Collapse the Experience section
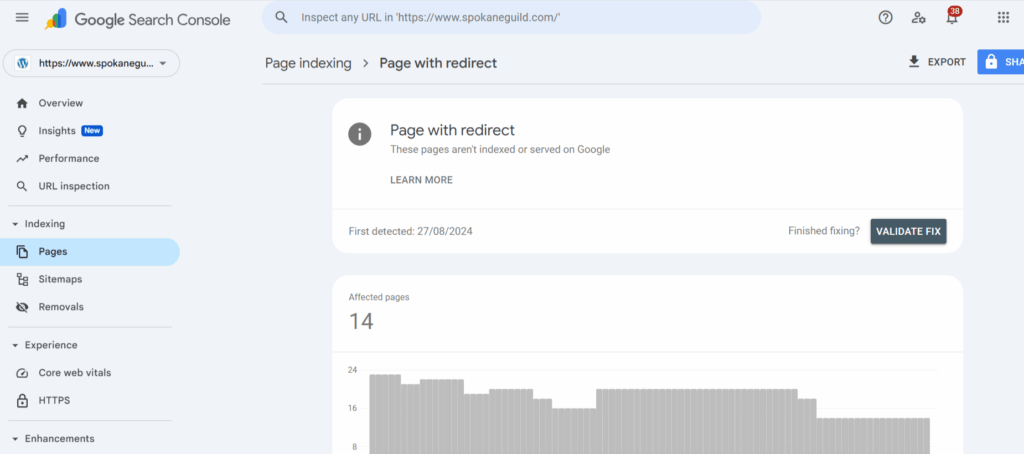The width and height of the screenshot is (1024, 454). pyautogui.click(x=15, y=346)
